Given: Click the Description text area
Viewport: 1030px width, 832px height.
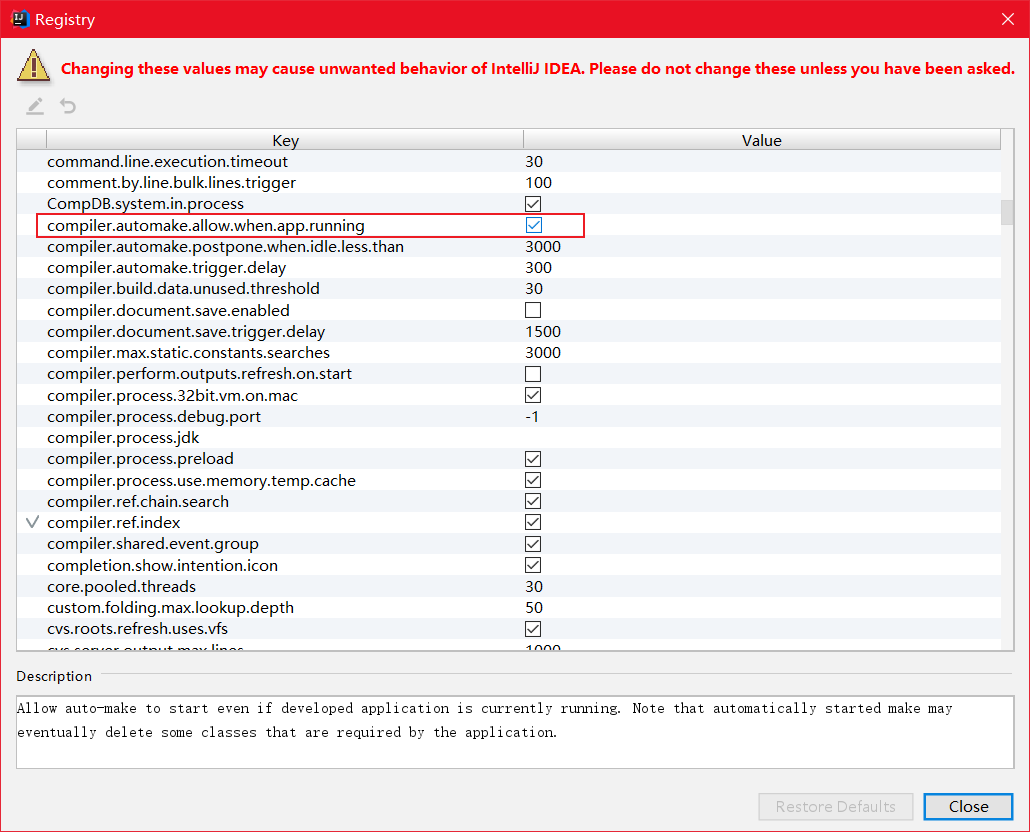Looking at the screenshot, I should [515, 732].
